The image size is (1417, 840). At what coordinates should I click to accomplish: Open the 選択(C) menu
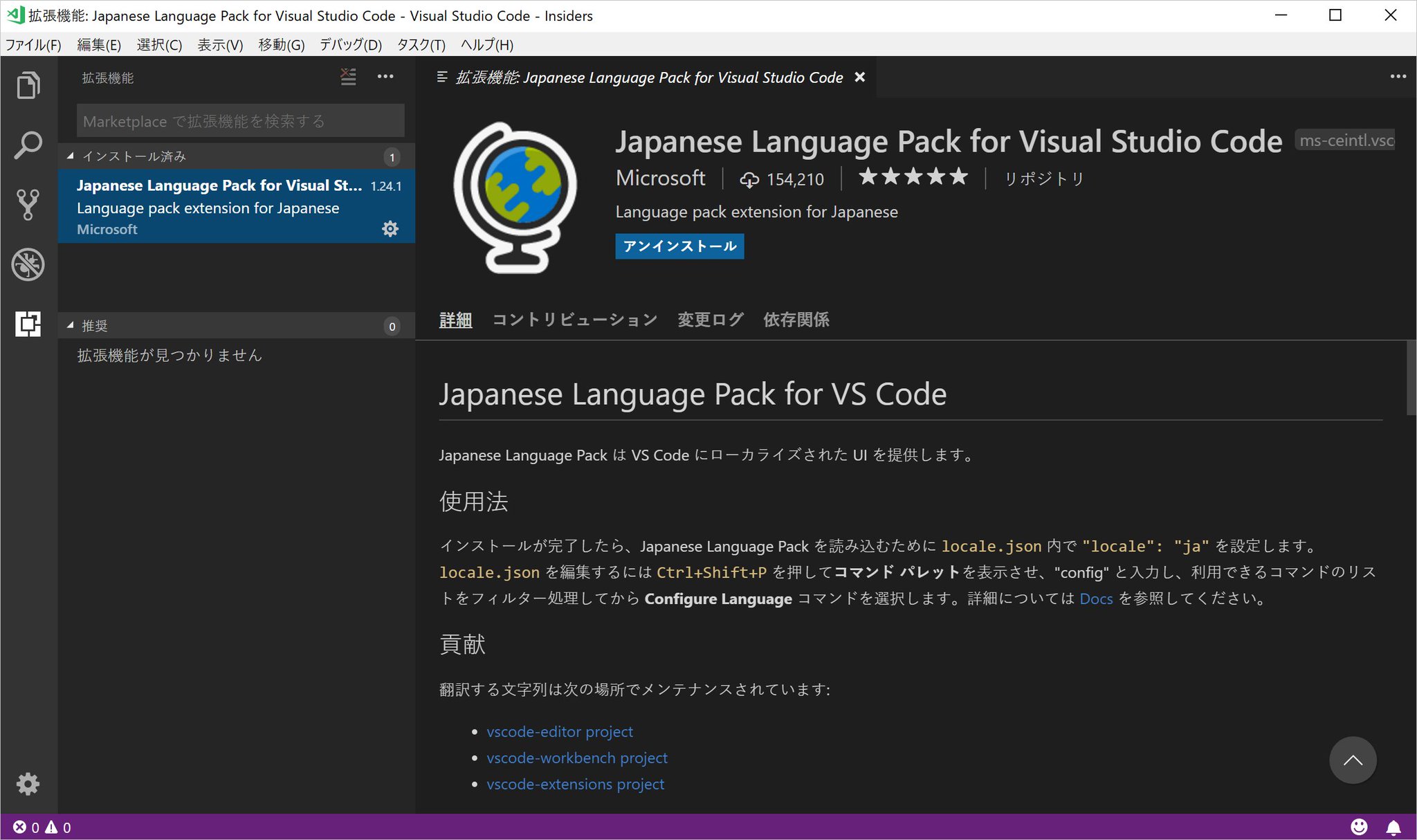(159, 45)
